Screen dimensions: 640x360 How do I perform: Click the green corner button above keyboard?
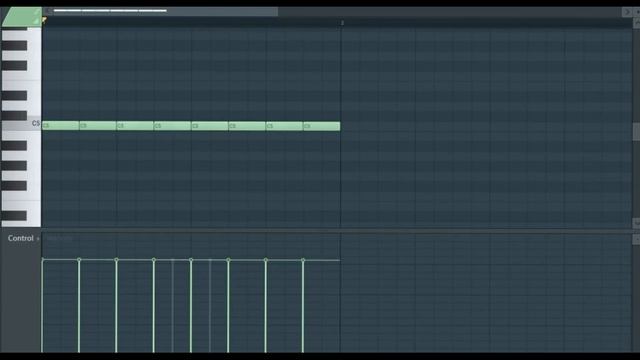(x=22, y=17)
